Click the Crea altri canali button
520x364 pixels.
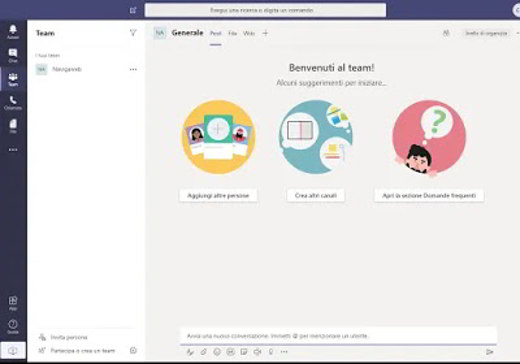[x=316, y=195]
